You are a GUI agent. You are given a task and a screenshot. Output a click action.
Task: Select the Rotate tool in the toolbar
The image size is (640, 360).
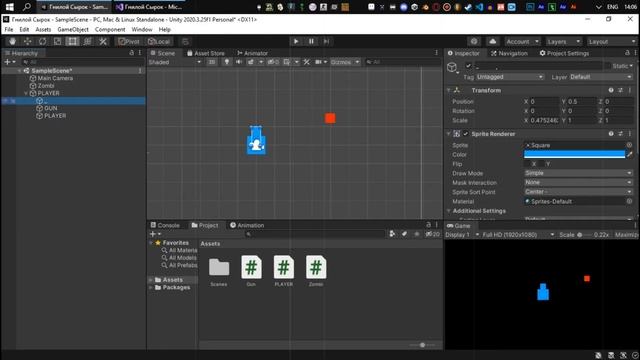(42, 41)
